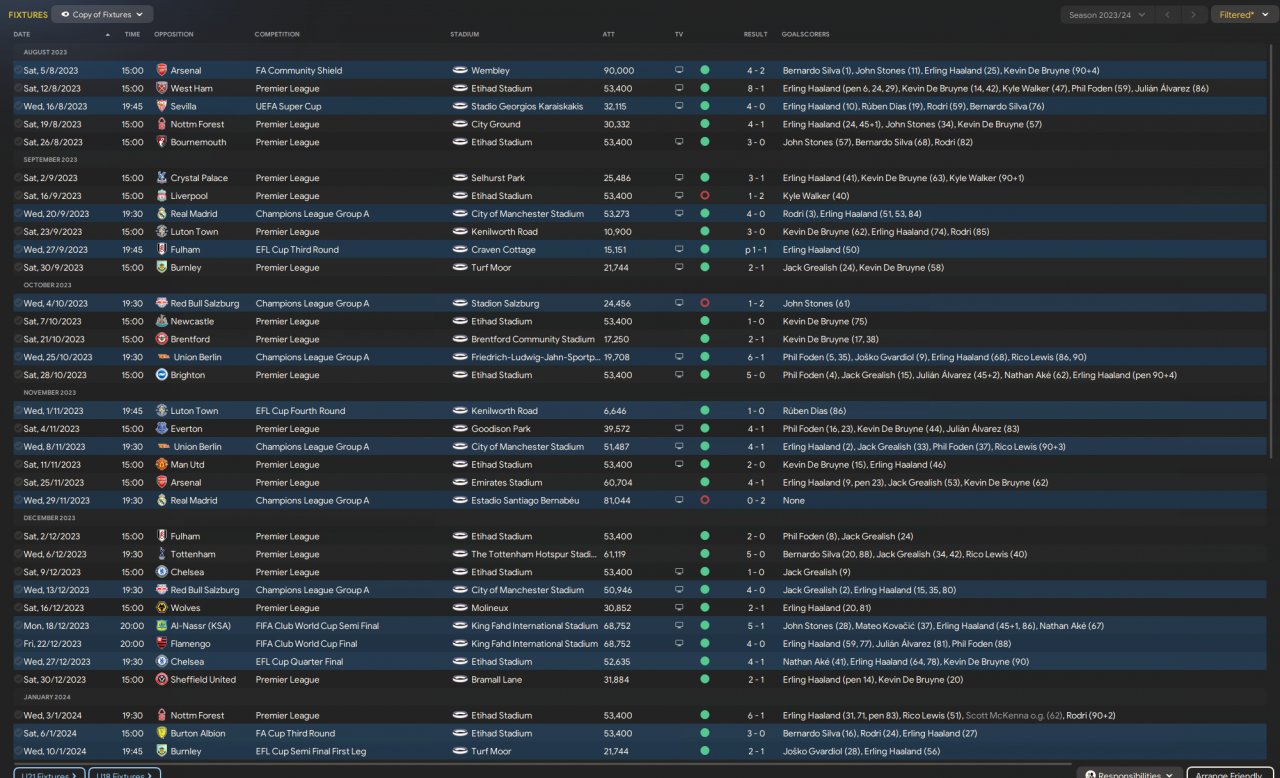The image size is (1280, 778).
Task: Toggle the sort arrow in the Date column
Action: [x=107, y=35]
